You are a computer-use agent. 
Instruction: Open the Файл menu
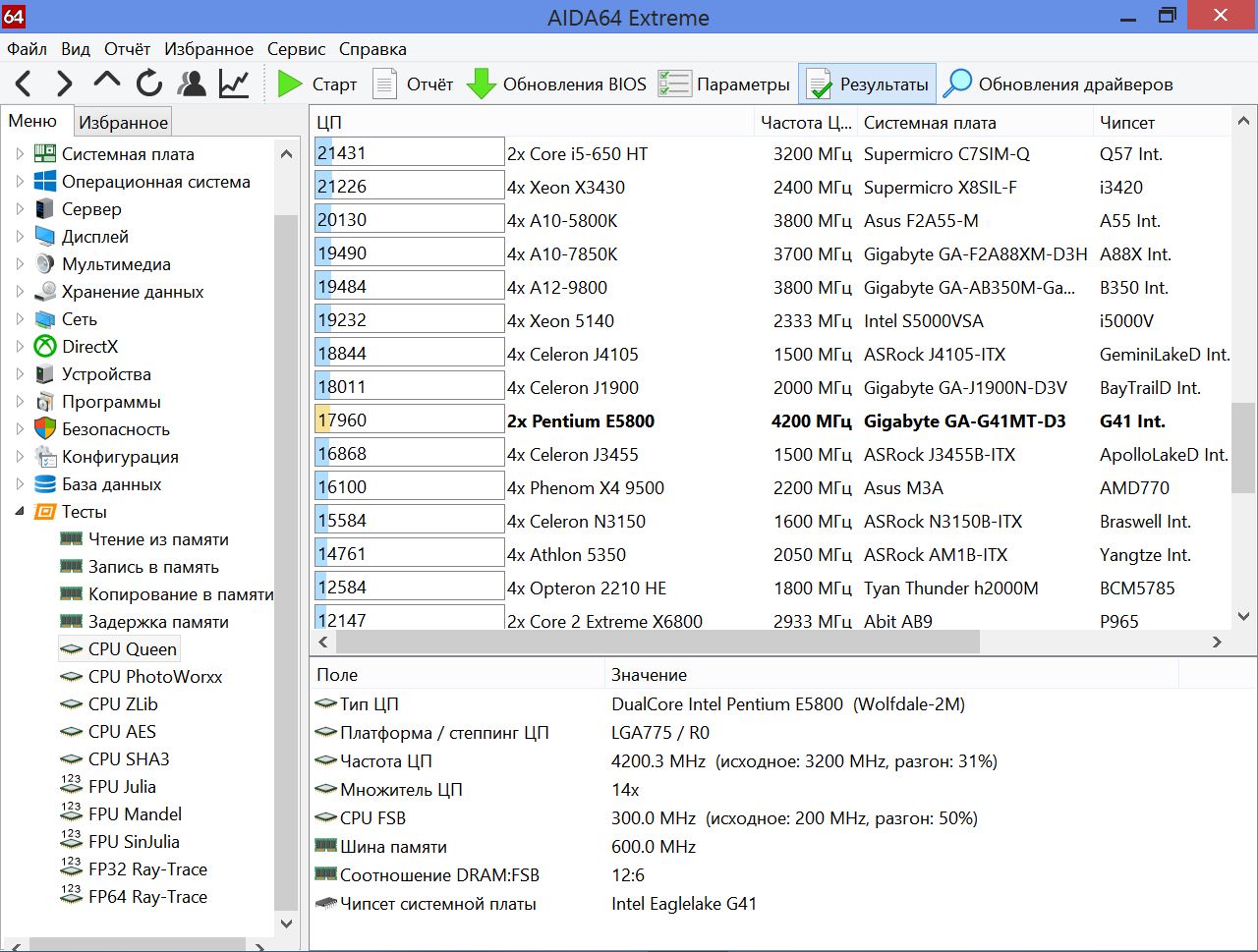(x=28, y=49)
